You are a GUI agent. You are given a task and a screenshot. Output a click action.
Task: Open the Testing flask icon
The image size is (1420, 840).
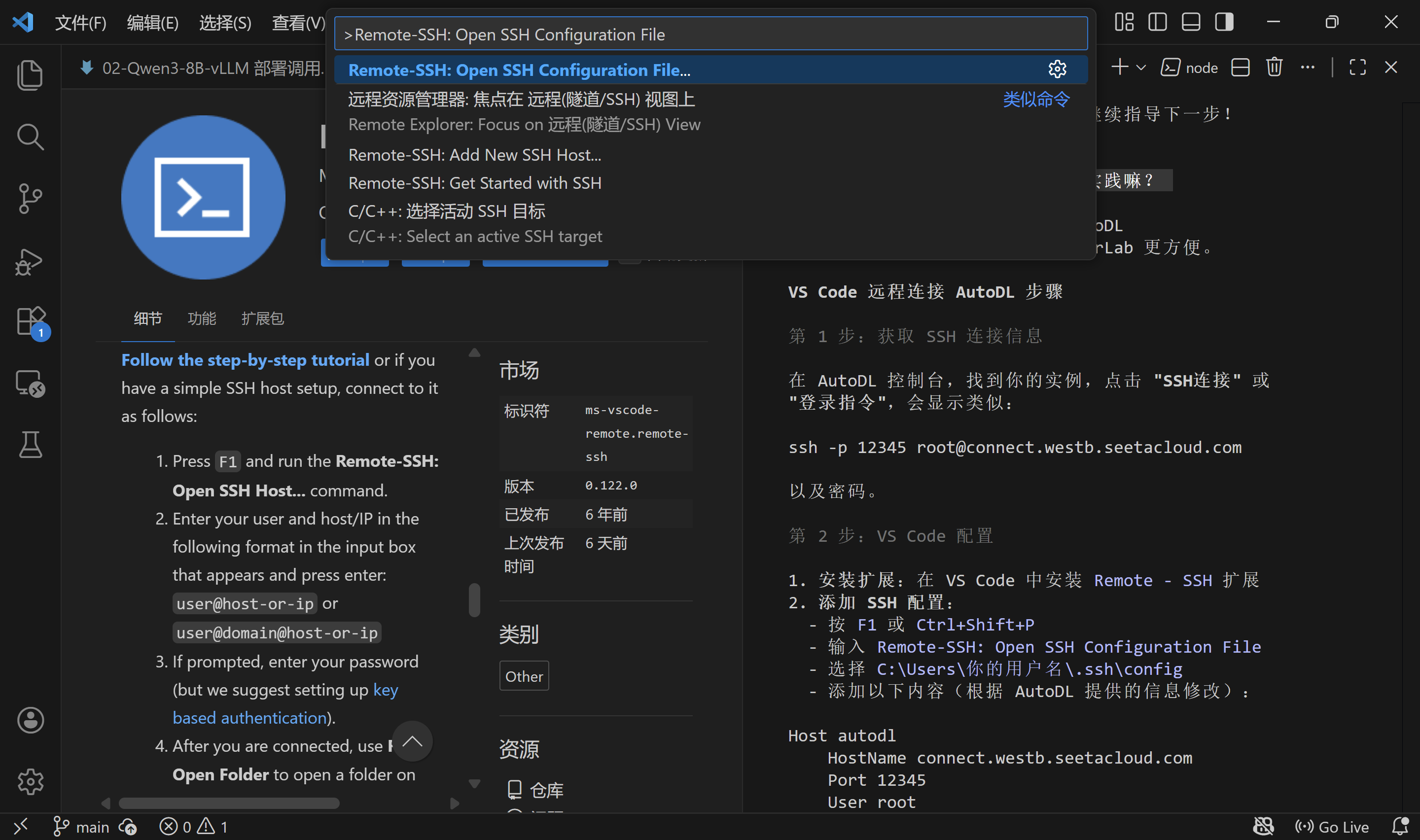click(x=30, y=445)
